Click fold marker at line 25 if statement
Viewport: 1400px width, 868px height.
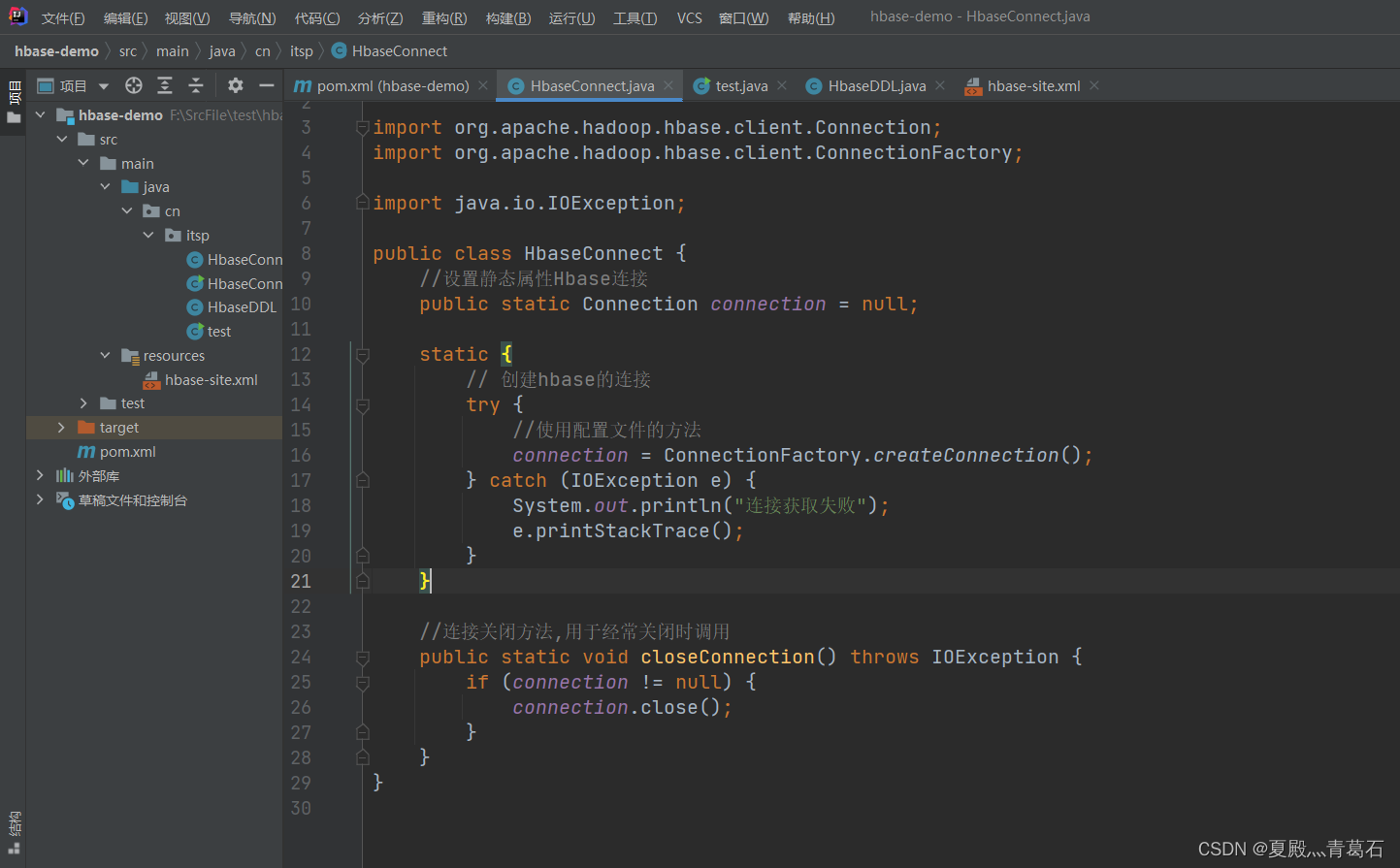(362, 683)
